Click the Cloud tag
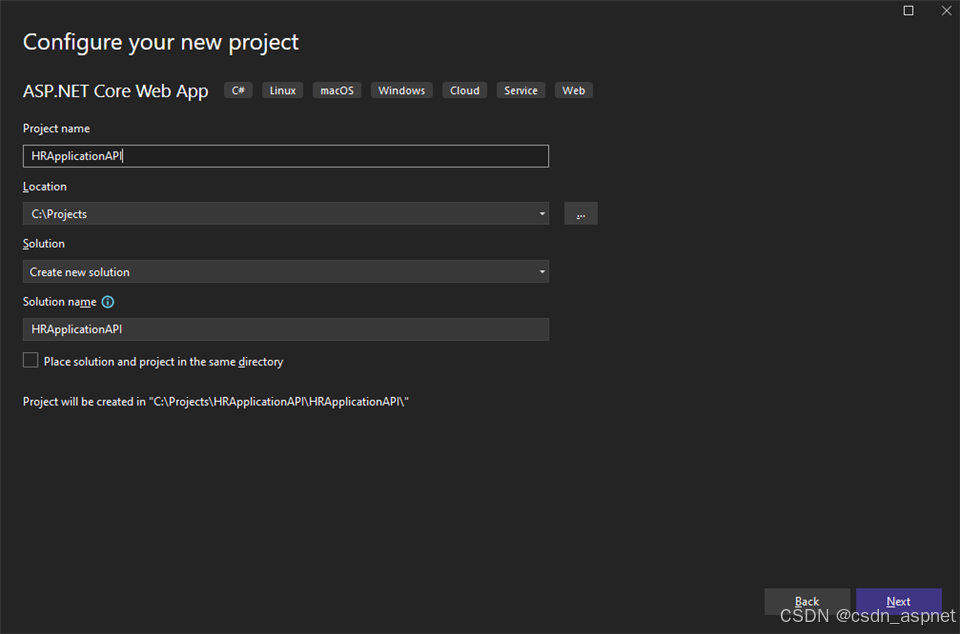The image size is (960, 634). point(465,91)
